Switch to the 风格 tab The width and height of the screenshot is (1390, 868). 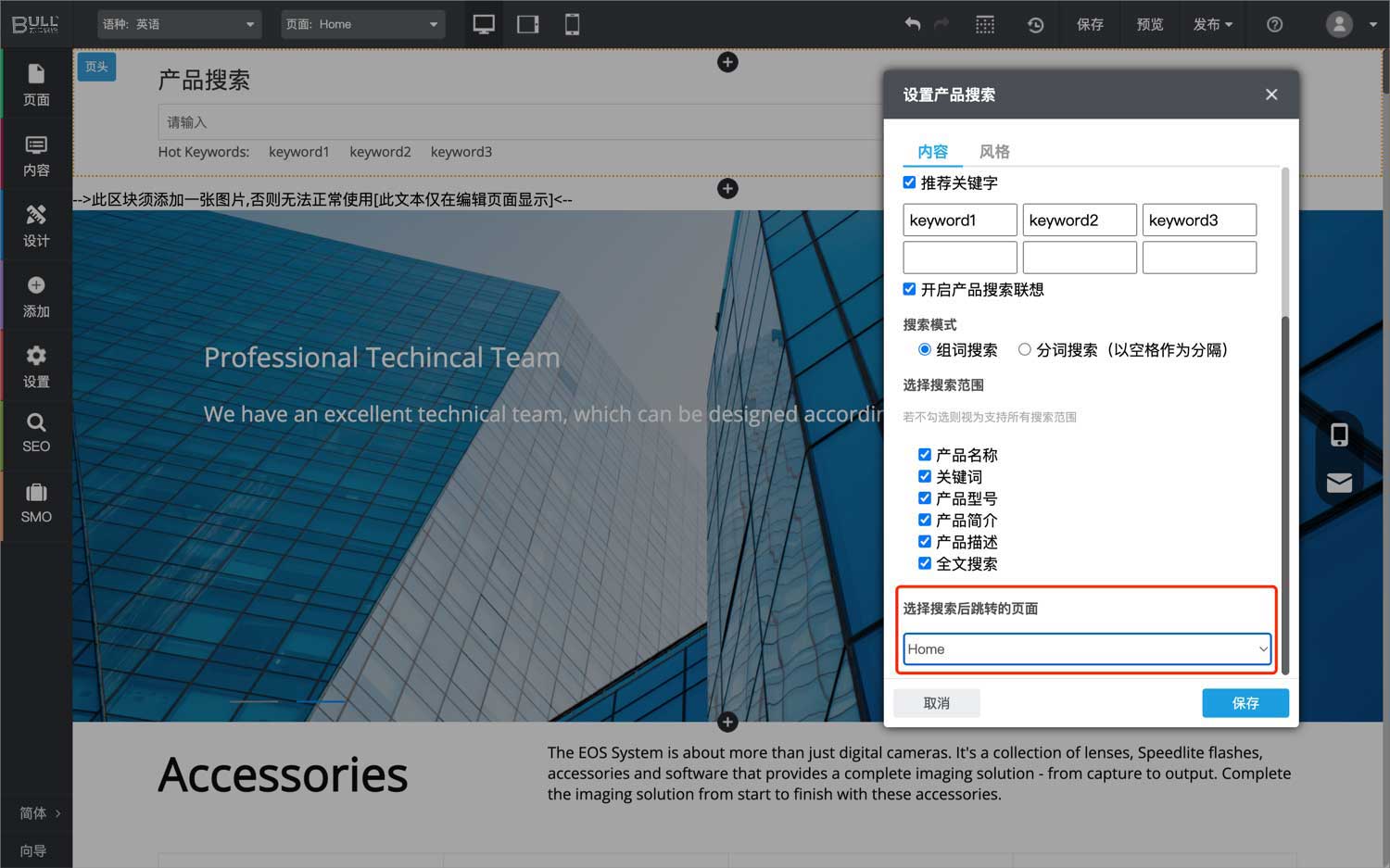(994, 152)
